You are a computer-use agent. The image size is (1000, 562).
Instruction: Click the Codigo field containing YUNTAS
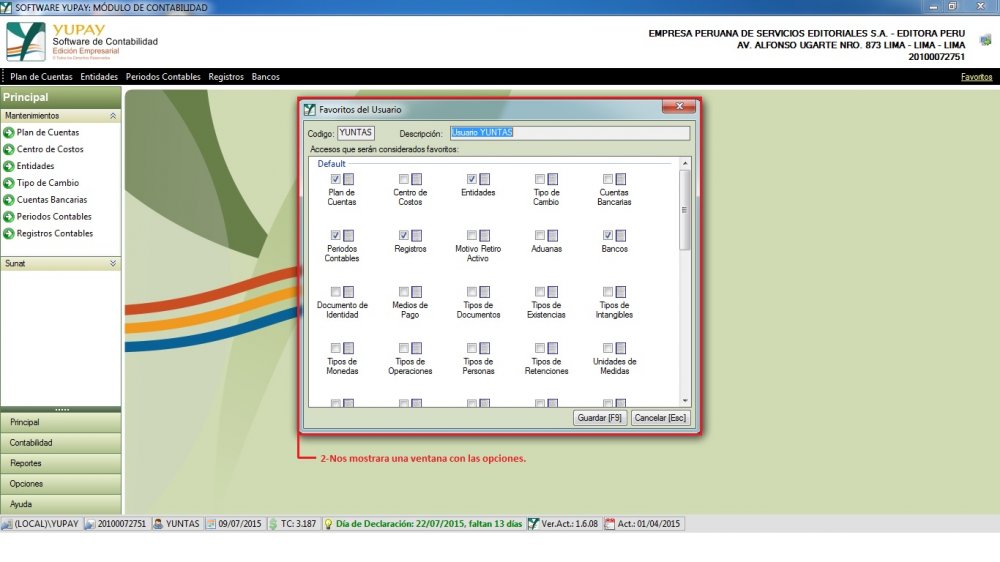pyautogui.click(x=356, y=133)
